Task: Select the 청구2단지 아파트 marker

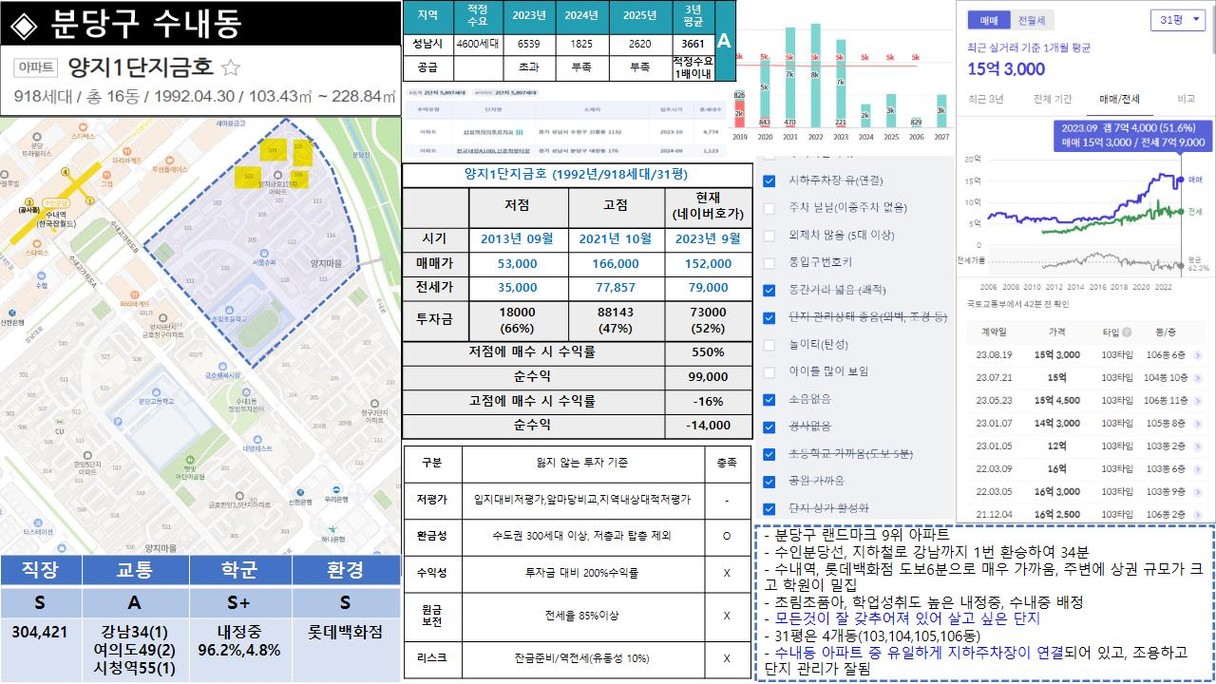Action: pyautogui.click(x=374, y=403)
